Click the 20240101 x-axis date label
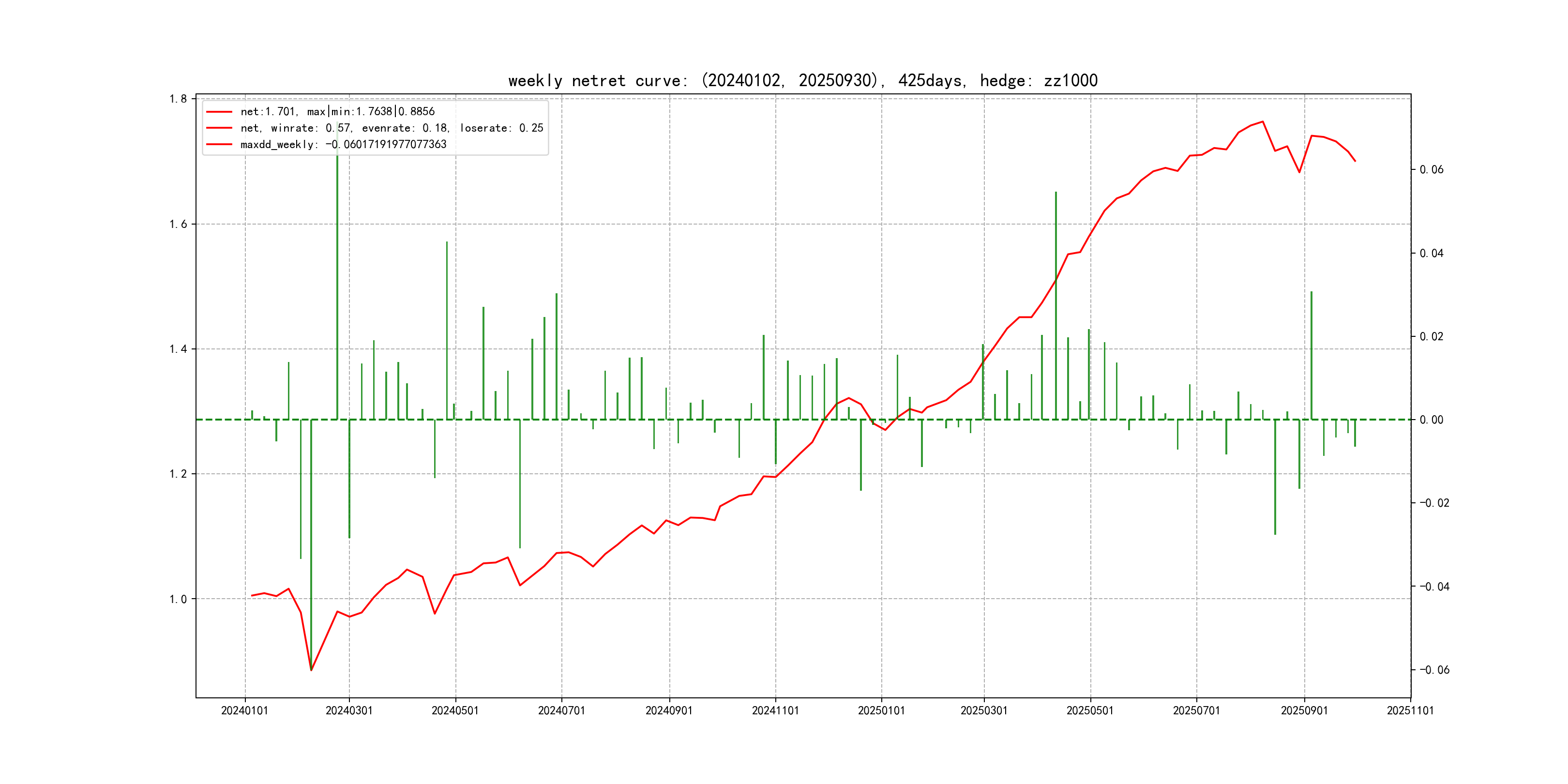1568x784 pixels. (x=245, y=710)
